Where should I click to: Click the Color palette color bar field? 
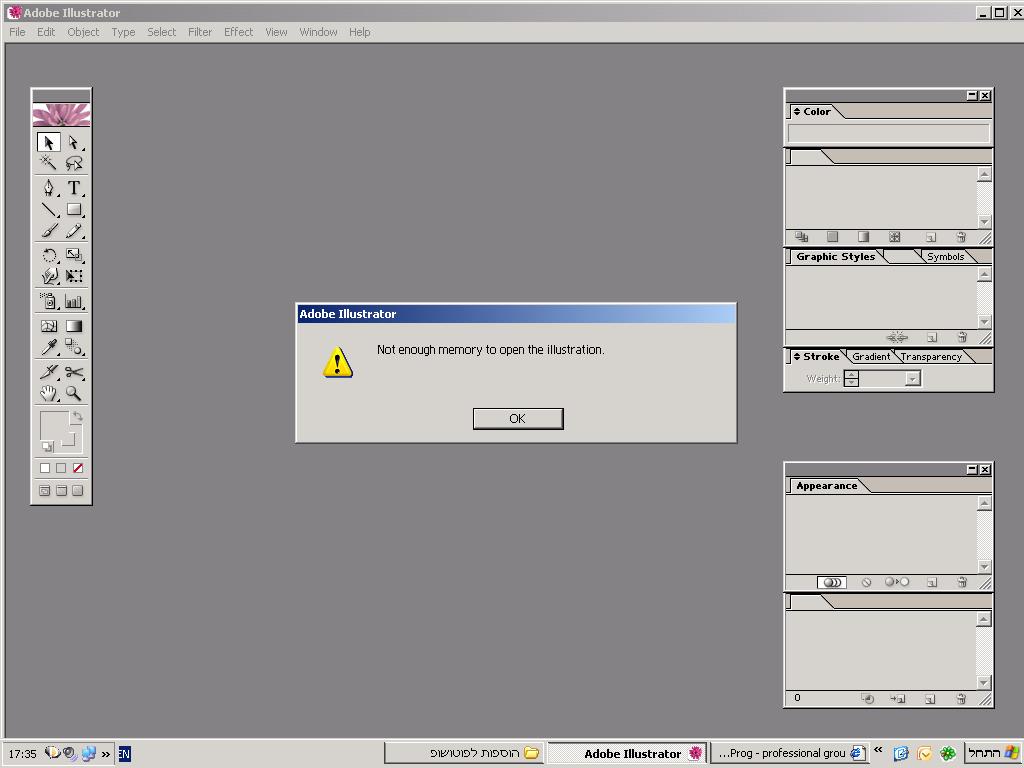coord(888,133)
